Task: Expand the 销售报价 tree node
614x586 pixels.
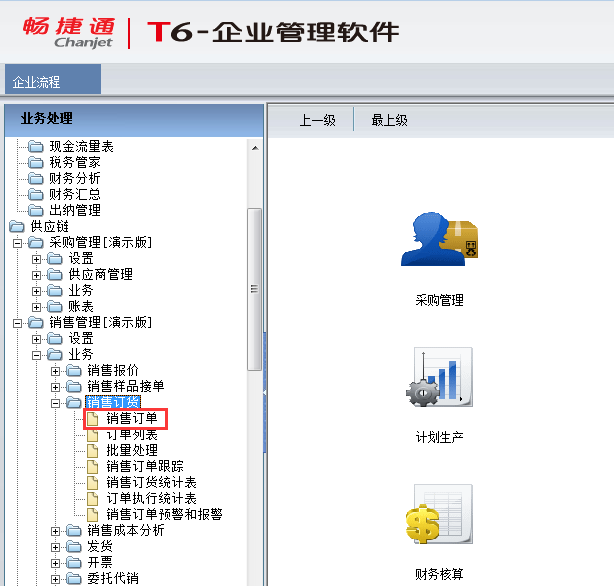Action: (x=56, y=371)
